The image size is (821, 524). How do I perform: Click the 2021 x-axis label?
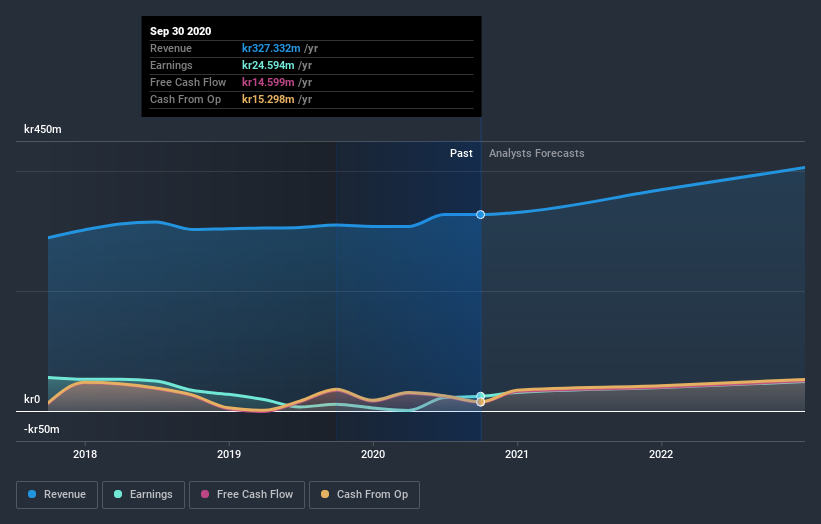(517, 454)
